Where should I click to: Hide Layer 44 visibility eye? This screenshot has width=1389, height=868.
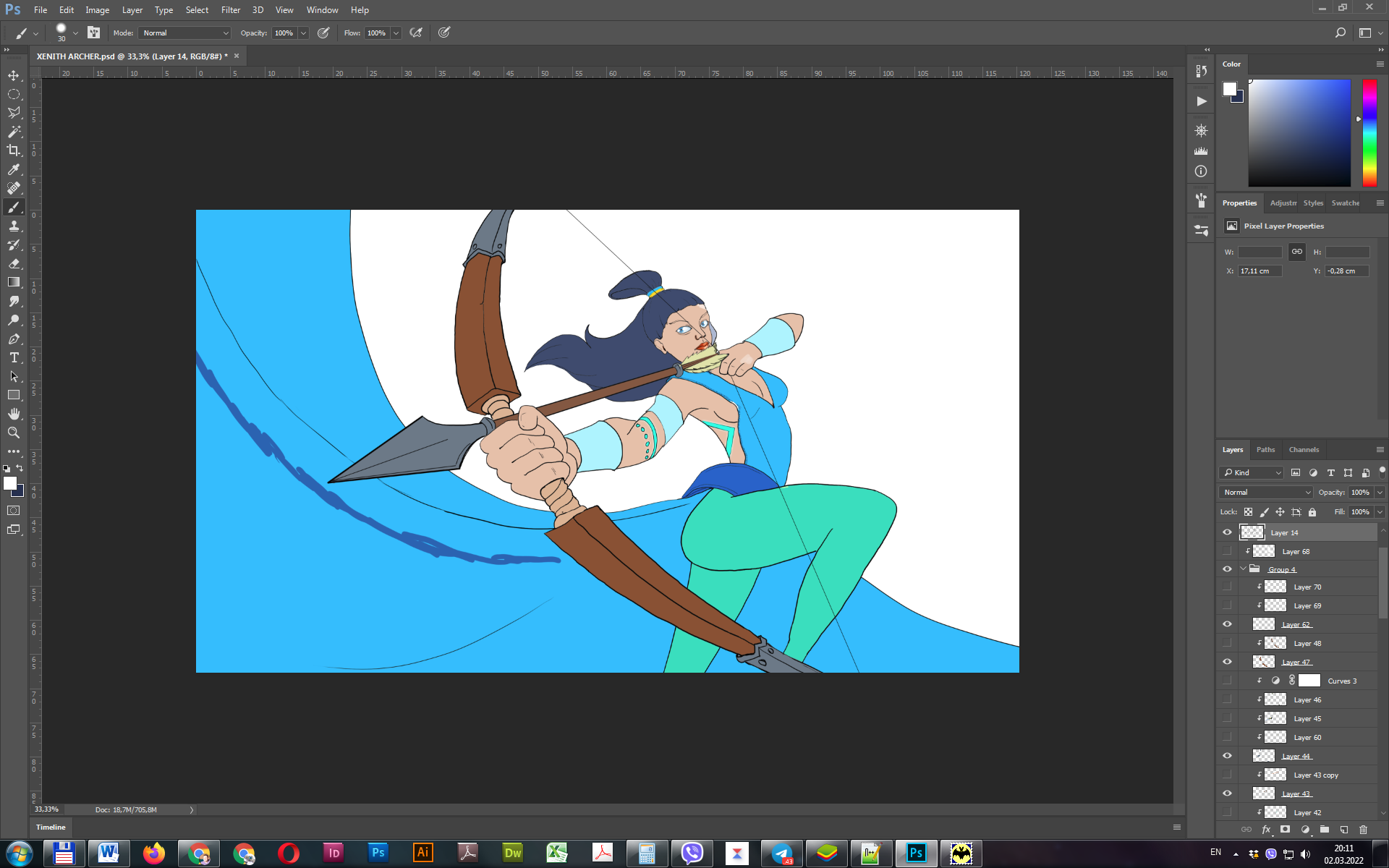point(1227,756)
